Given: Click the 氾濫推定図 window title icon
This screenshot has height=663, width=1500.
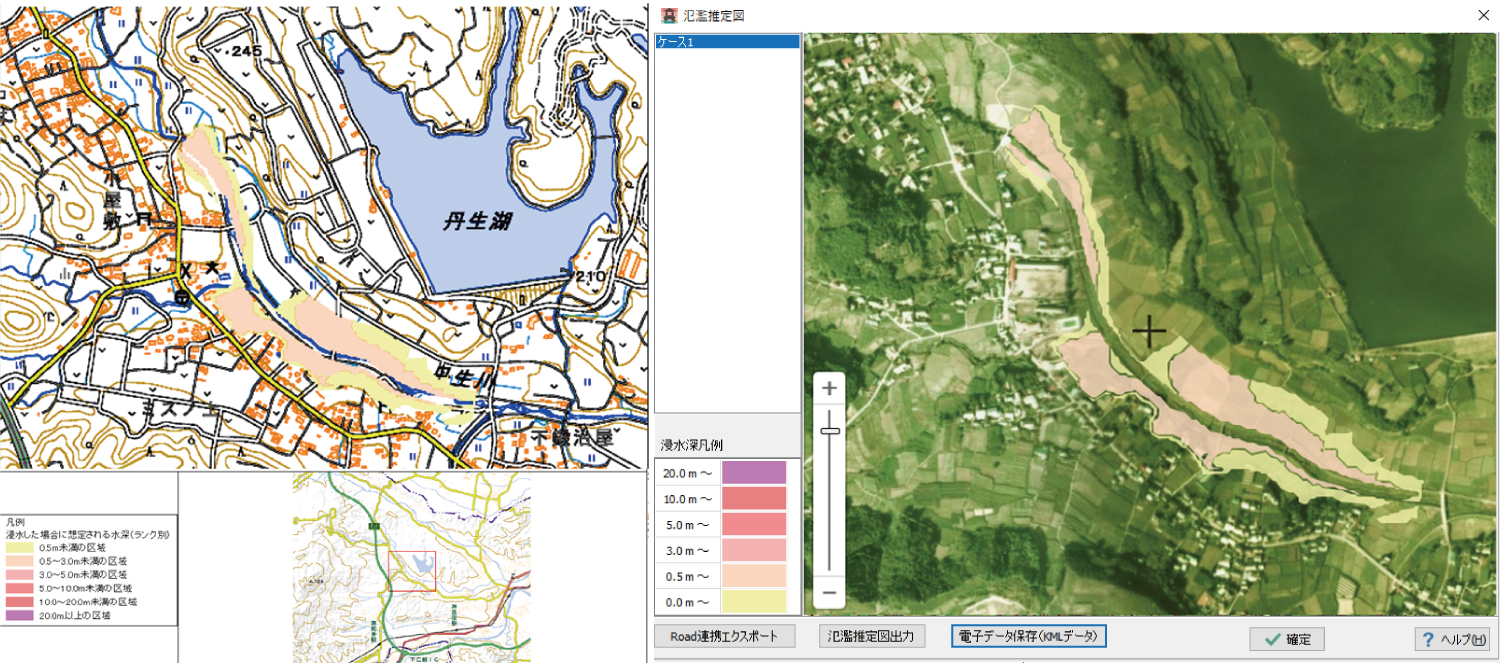Looking at the screenshot, I should (x=669, y=16).
